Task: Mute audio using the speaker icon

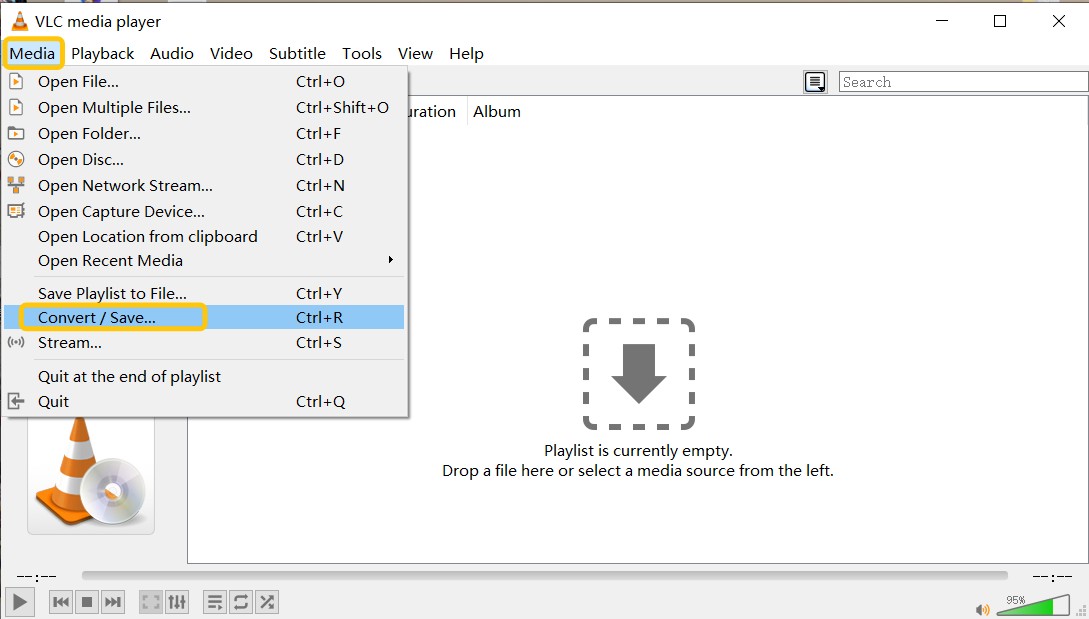Action: click(x=982, y=608)
